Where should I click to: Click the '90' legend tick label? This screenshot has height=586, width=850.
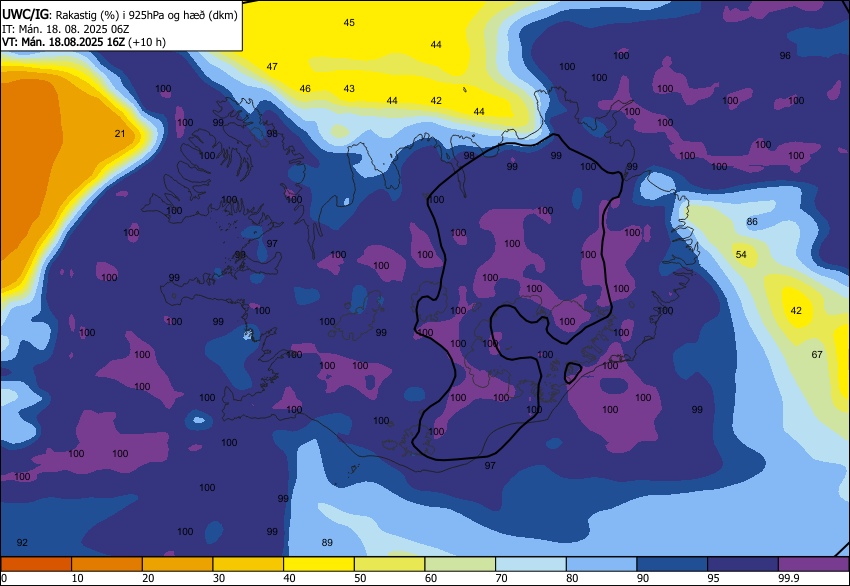tap(643, 578)
